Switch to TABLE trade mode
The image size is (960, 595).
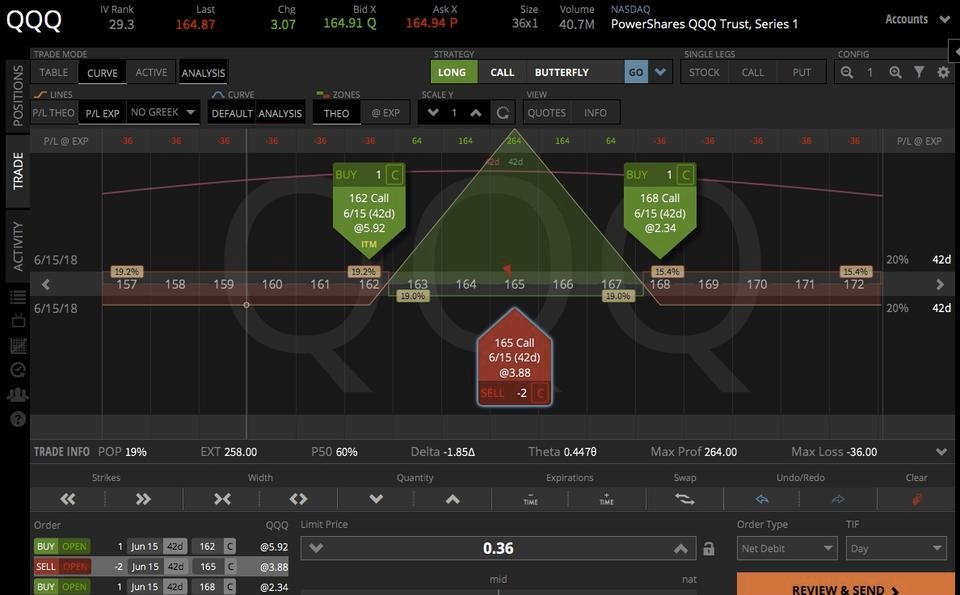click(x=54, y=72)
